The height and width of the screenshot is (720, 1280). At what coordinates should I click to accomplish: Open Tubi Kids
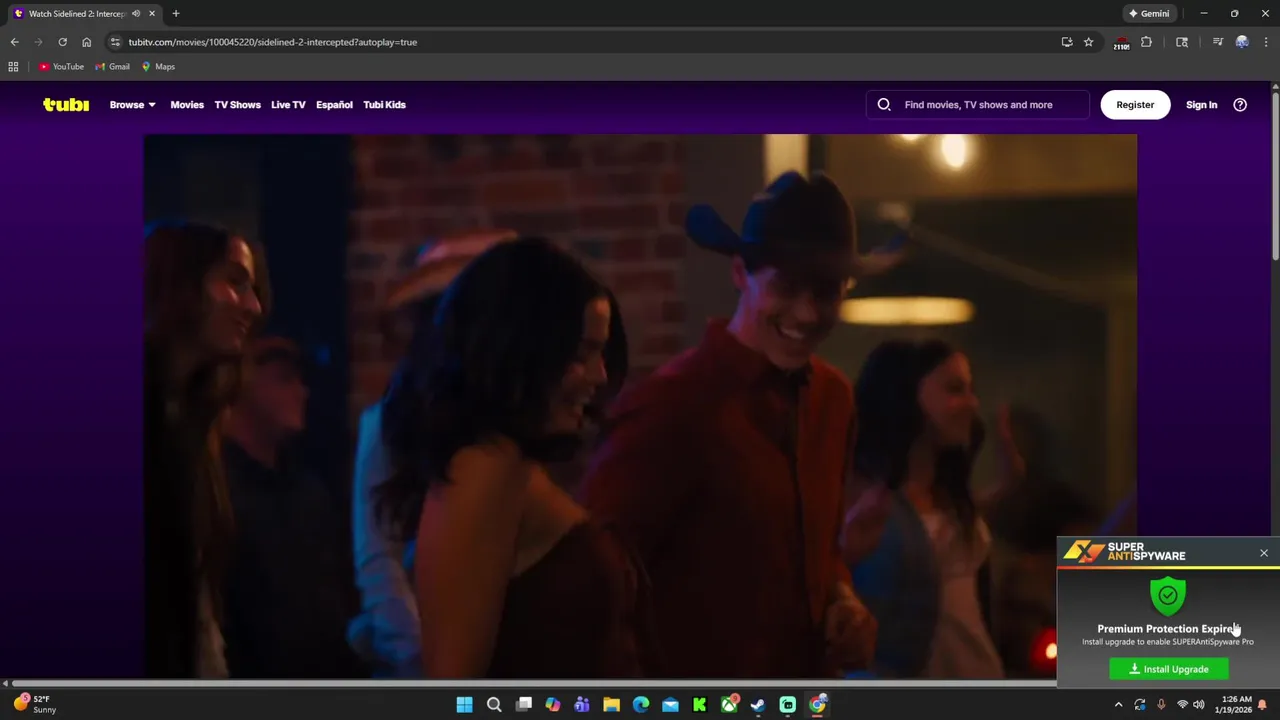tap(384, 104)
